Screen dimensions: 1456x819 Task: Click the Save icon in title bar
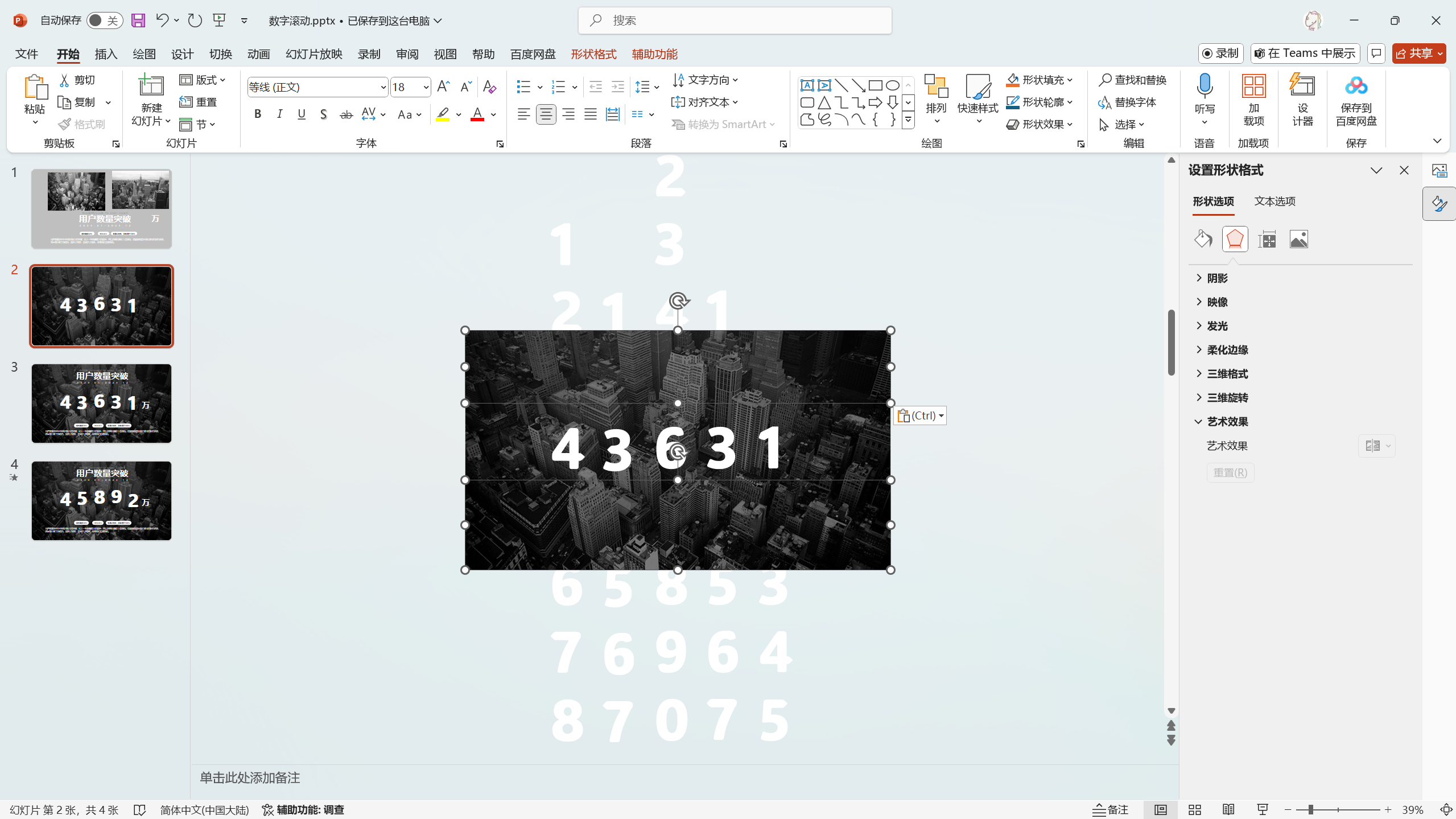(x=138, y=20)
